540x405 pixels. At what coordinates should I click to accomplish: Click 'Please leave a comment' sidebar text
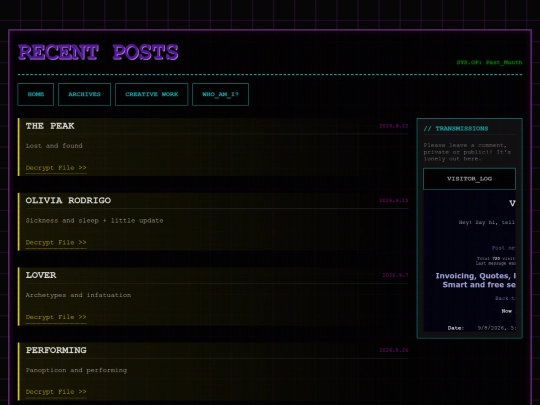pos(467,152)
